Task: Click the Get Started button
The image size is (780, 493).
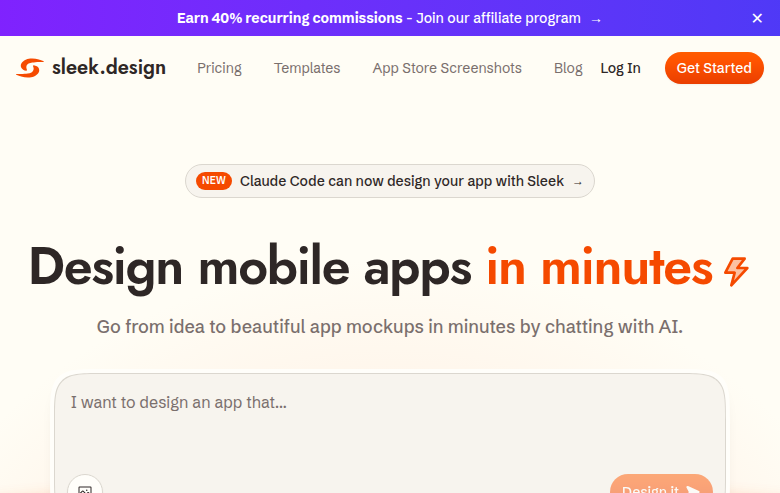Action: pyautogui.click(x=714, y=68)
